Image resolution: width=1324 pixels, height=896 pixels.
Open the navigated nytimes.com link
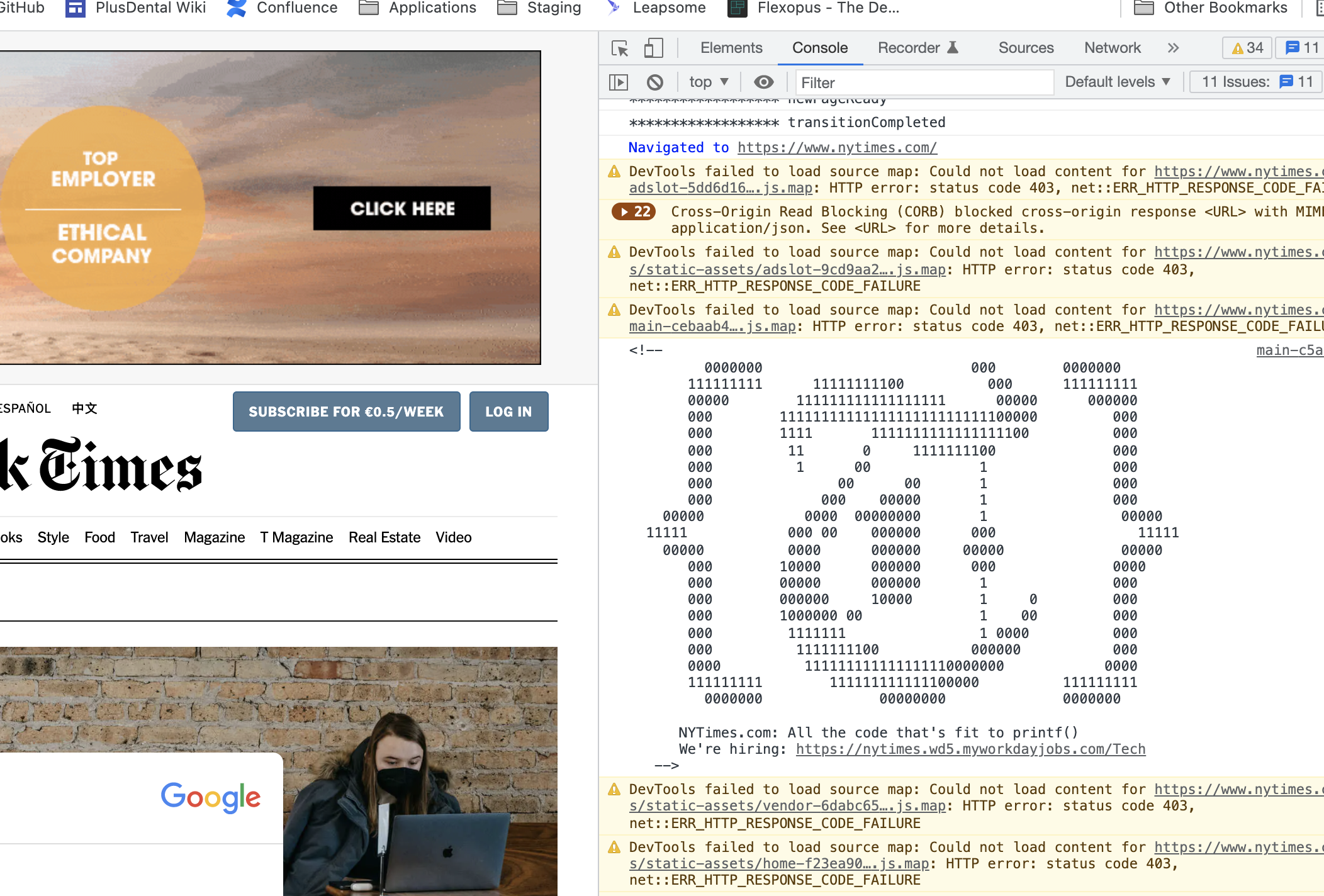tap(837, 147)
